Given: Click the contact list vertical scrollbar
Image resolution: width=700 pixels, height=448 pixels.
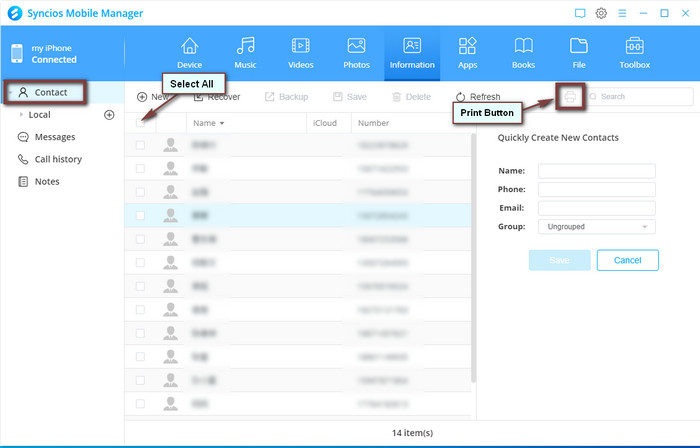Looking at the screenshot, I should click(x=473, y=258).
